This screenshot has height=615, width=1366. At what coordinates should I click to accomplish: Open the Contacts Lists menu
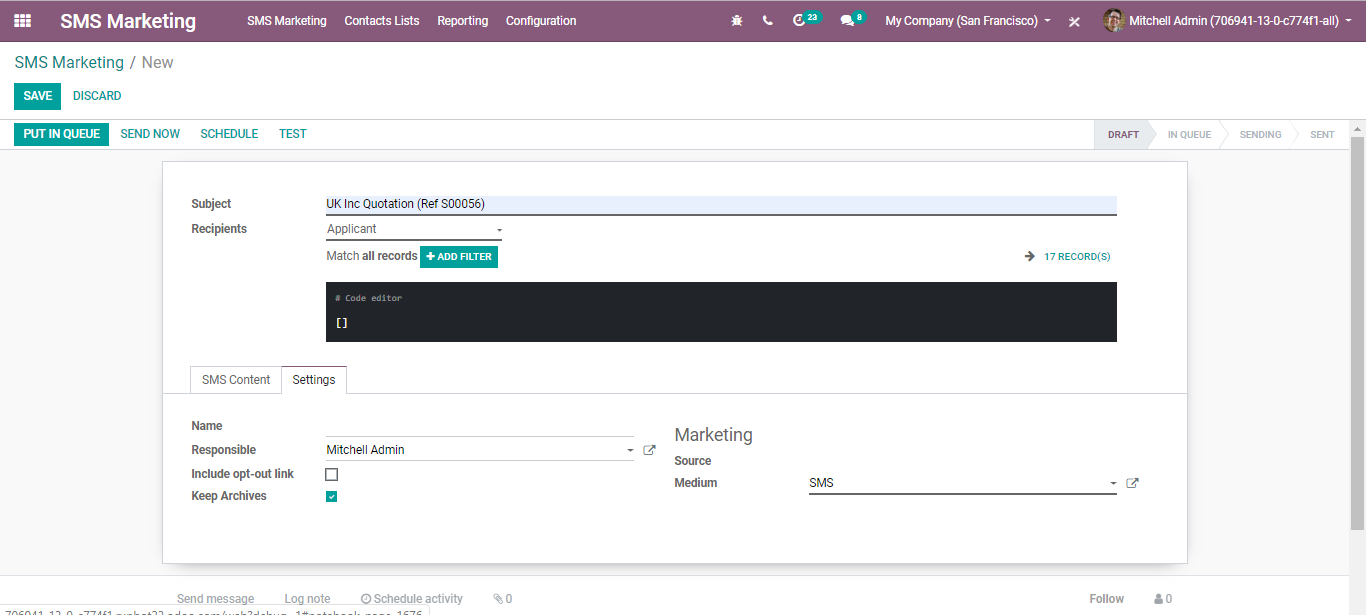[382, 20]
